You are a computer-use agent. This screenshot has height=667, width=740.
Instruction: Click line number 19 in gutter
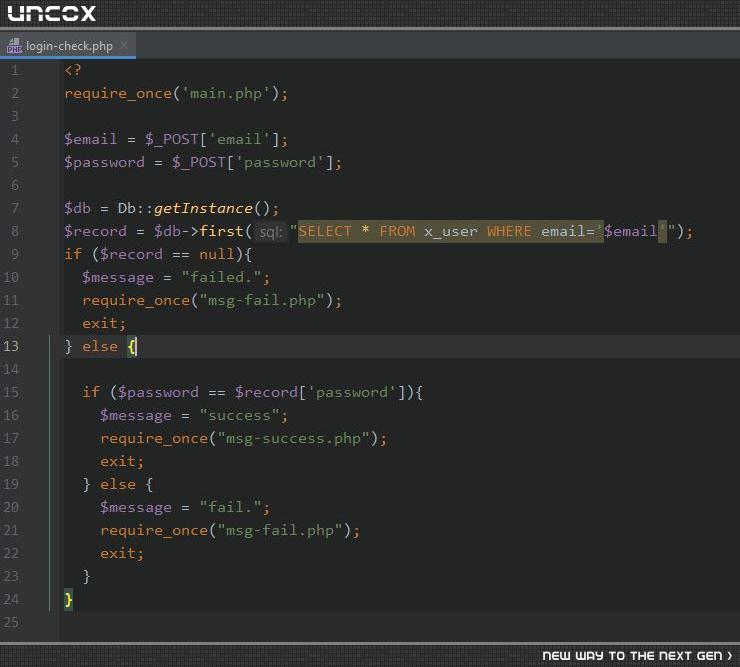pyautogui.click(x=10, y=484)
